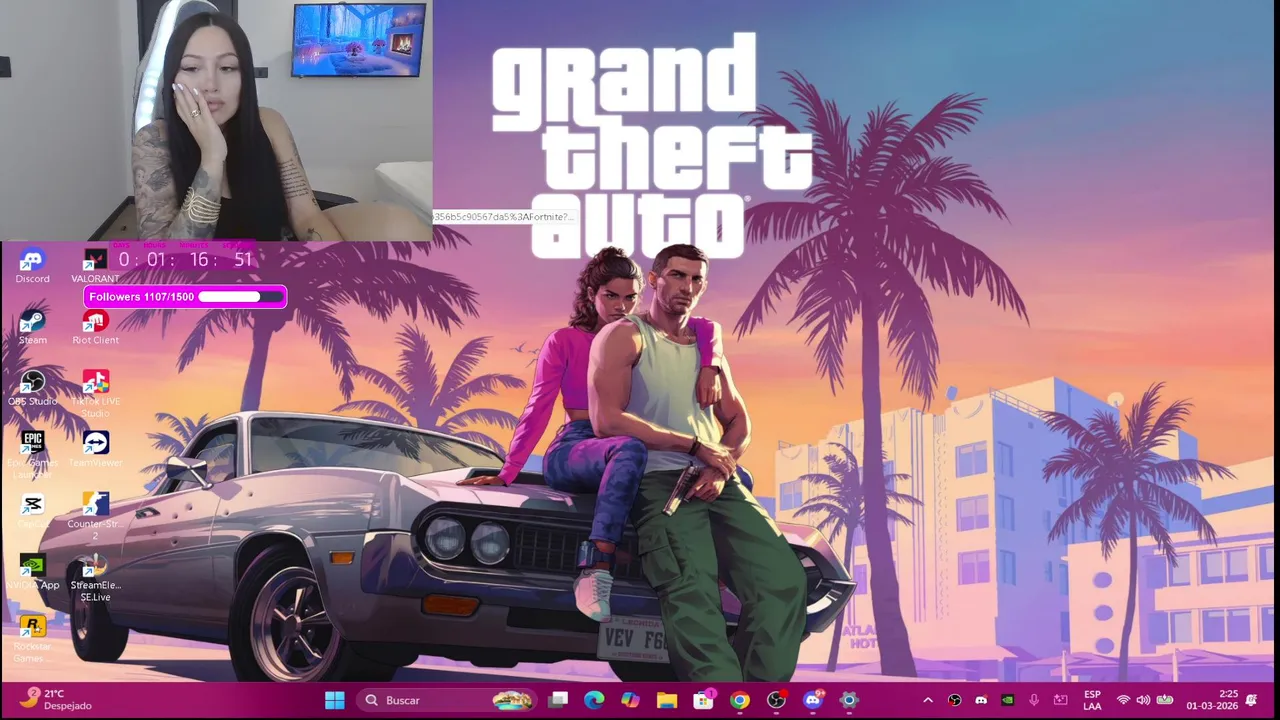Open the gear-icon app in the taskbar
The image size is (1280, 720).
coord(848,700)
